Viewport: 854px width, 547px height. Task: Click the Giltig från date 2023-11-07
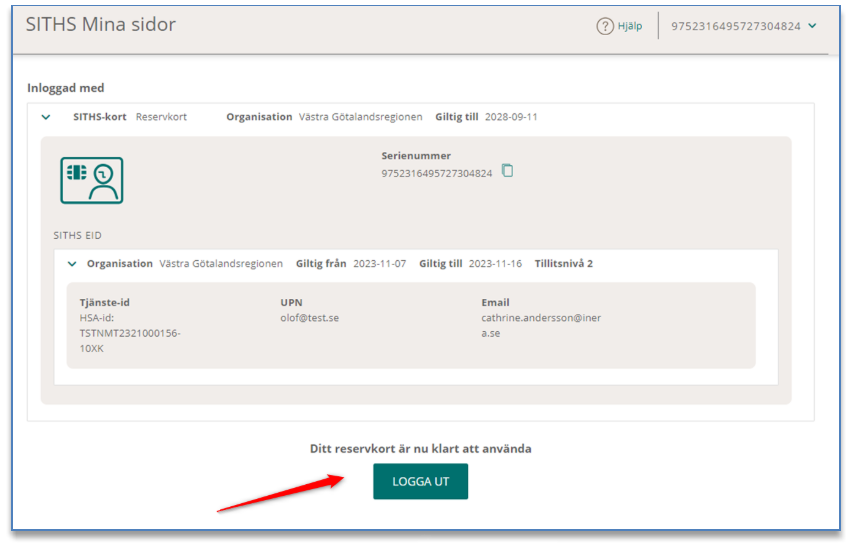pyautogui.click(x=379, y=264)
